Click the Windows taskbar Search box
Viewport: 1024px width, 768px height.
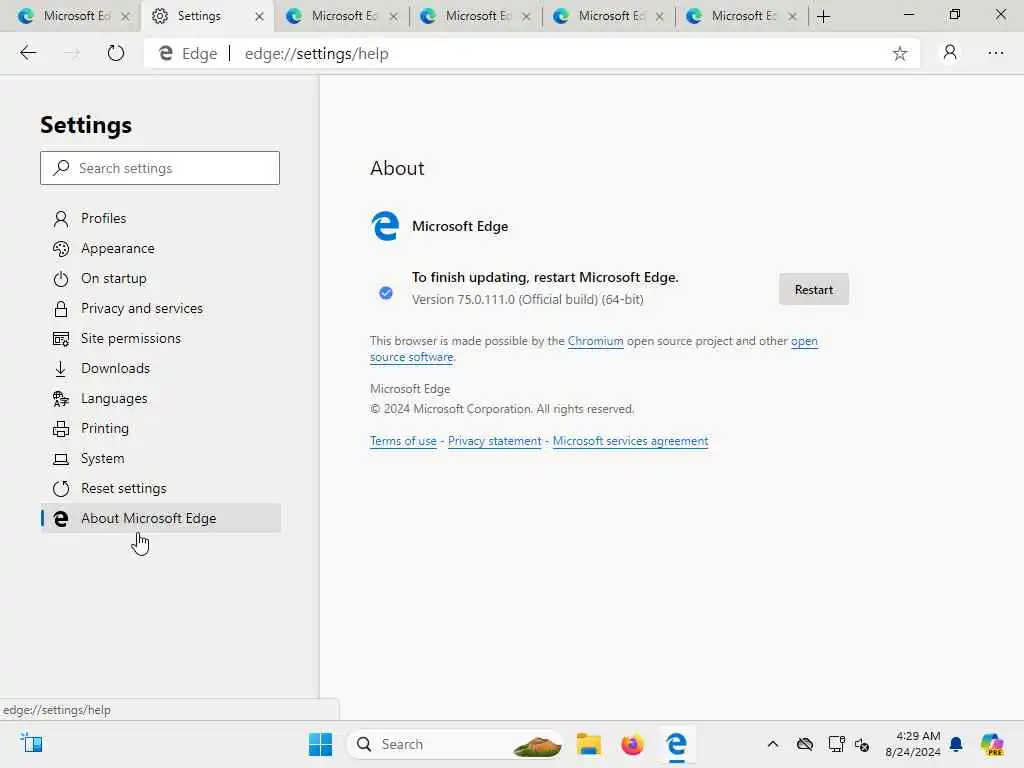pos(455,744)
